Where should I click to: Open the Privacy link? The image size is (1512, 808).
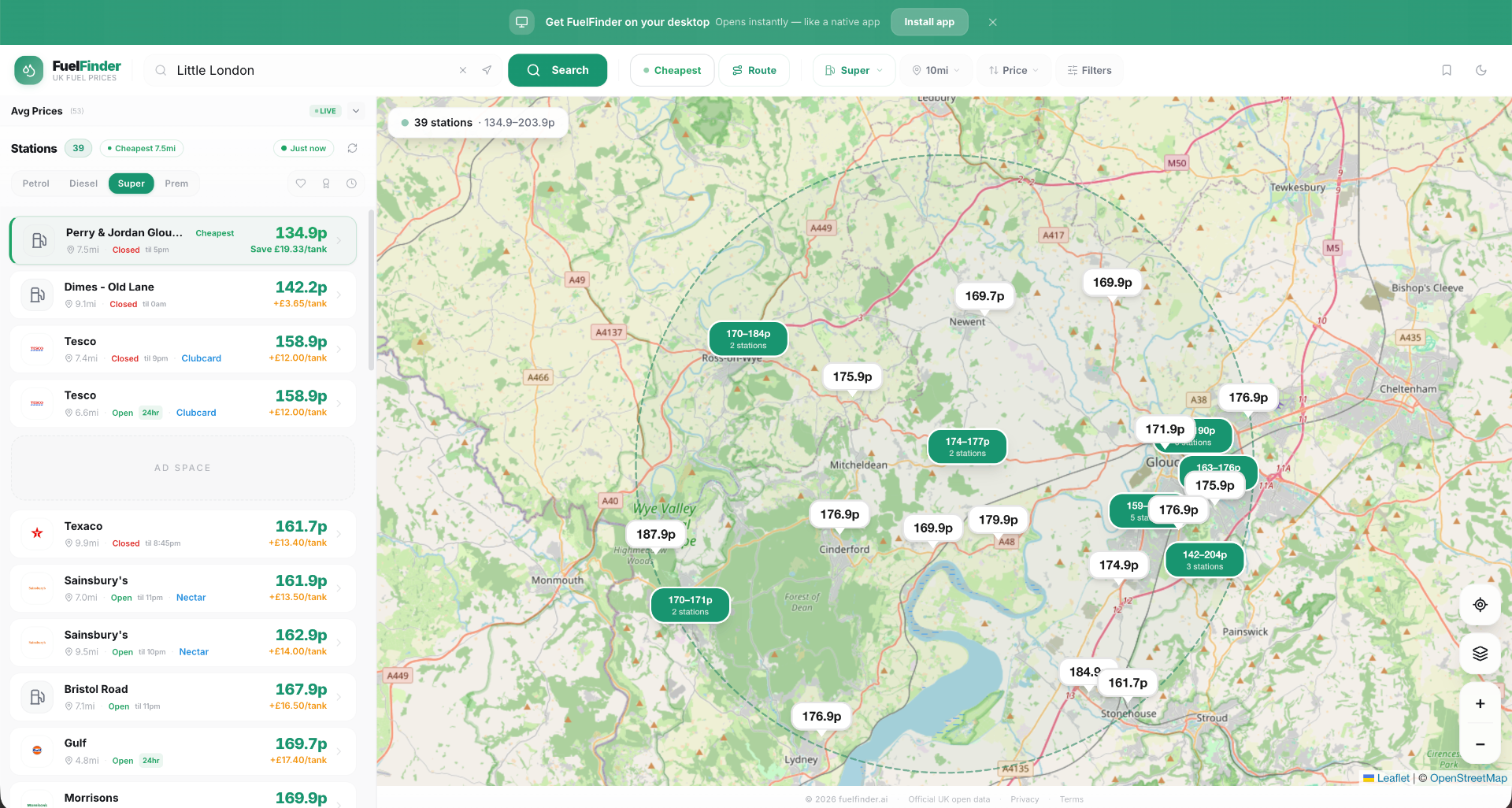1025,799
